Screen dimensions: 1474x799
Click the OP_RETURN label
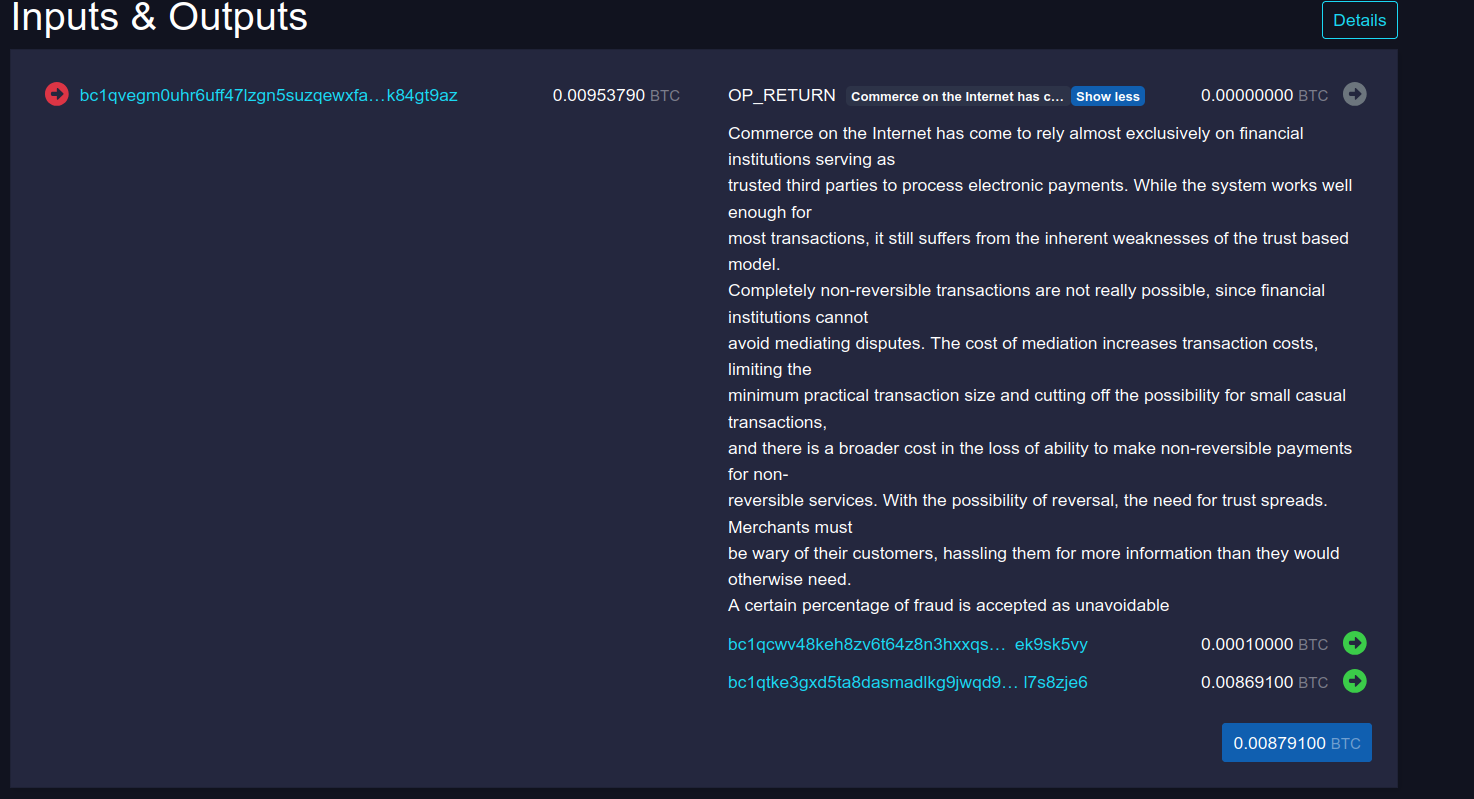781,96
